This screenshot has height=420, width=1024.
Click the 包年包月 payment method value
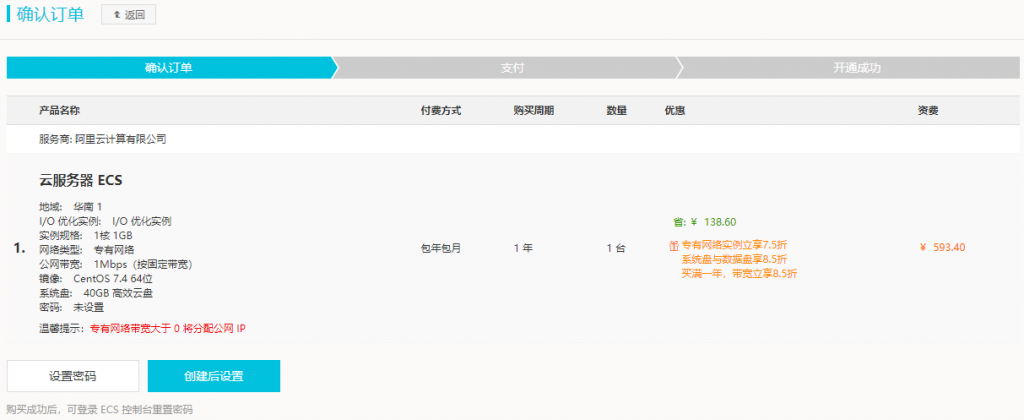(x=441, y=248)
